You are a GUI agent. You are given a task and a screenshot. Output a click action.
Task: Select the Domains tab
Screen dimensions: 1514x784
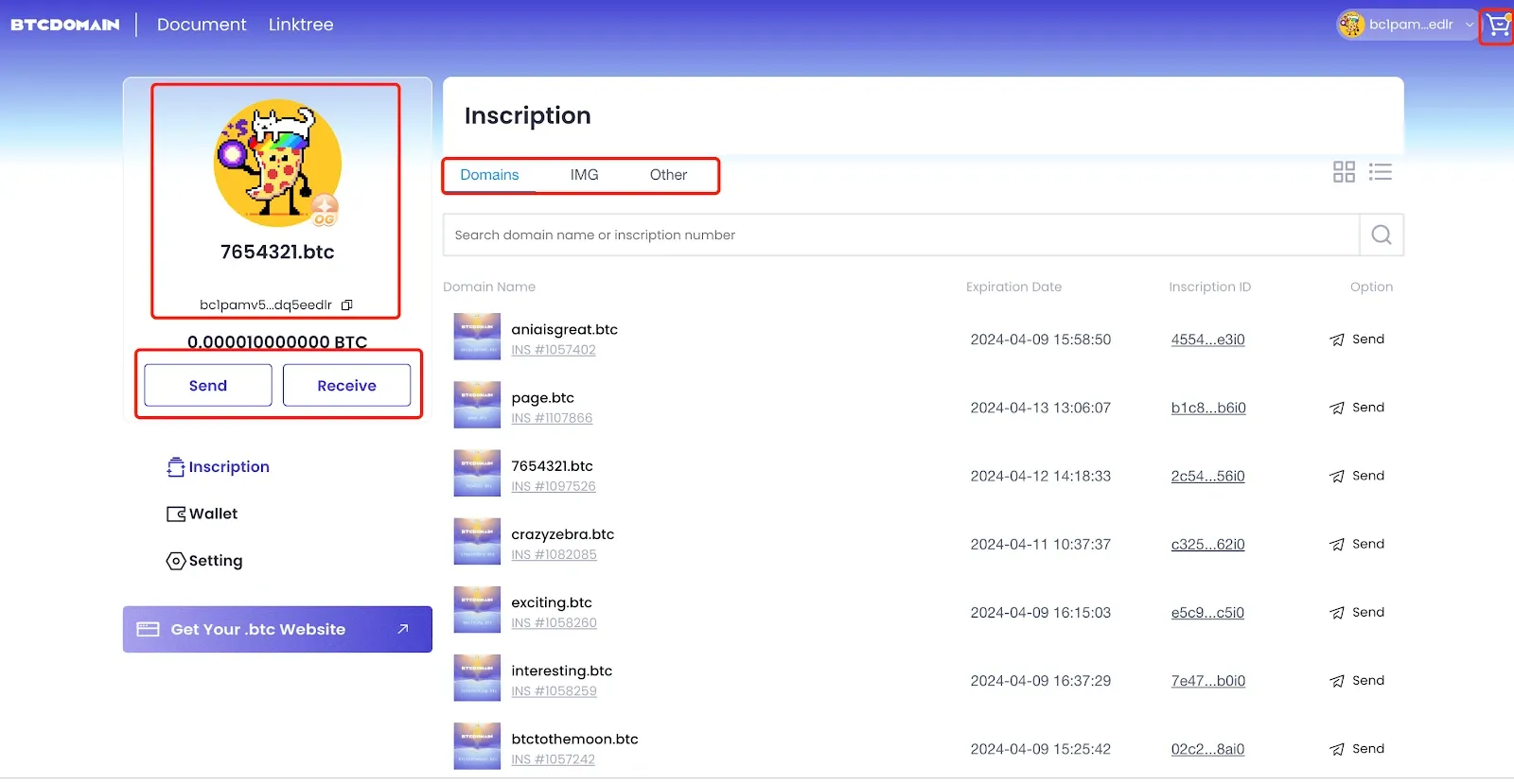pyautogui.click(x=489, y=175)
